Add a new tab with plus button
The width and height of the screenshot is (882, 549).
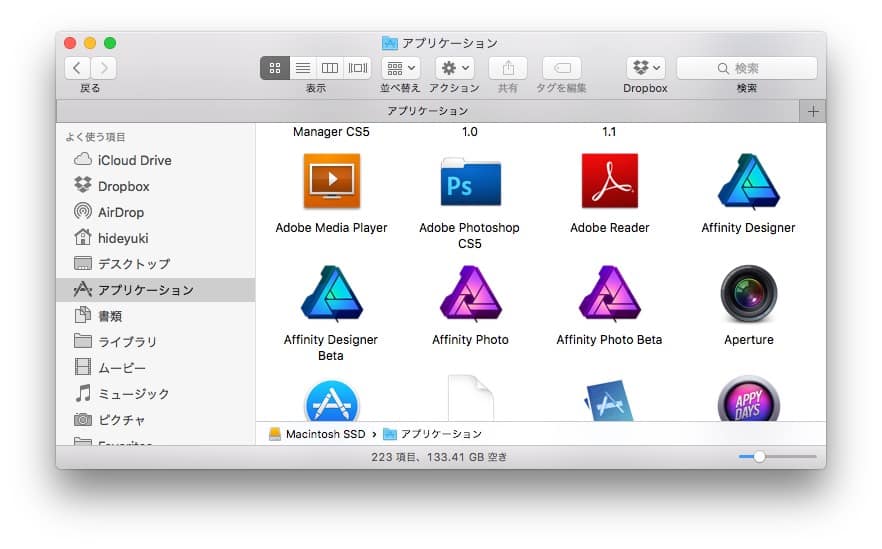tap(813, 111)
